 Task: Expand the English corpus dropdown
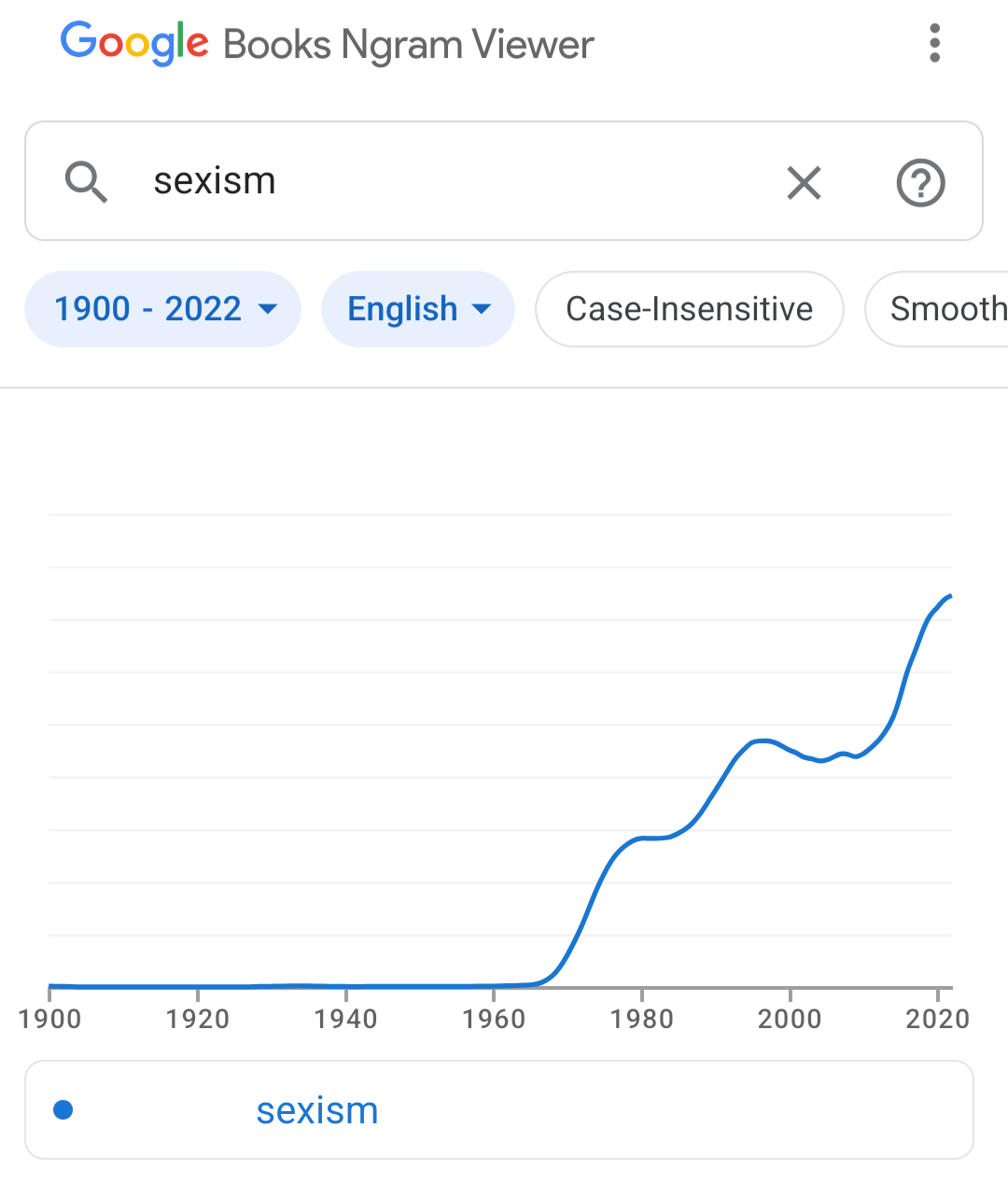click(418, 309)
